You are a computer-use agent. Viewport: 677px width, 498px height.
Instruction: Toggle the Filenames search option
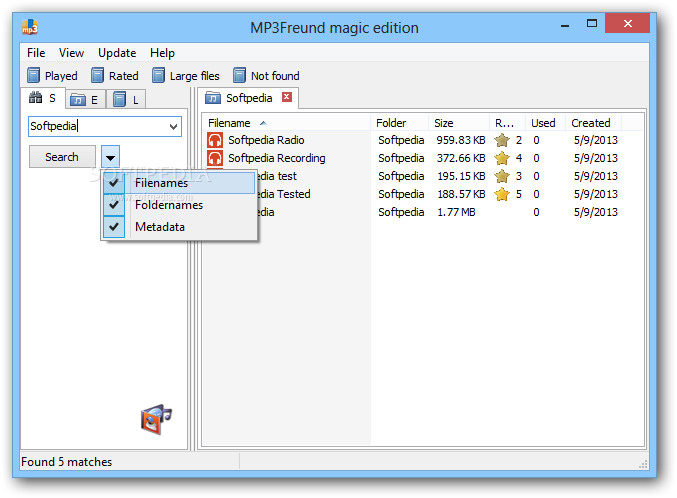coord(179,183)
